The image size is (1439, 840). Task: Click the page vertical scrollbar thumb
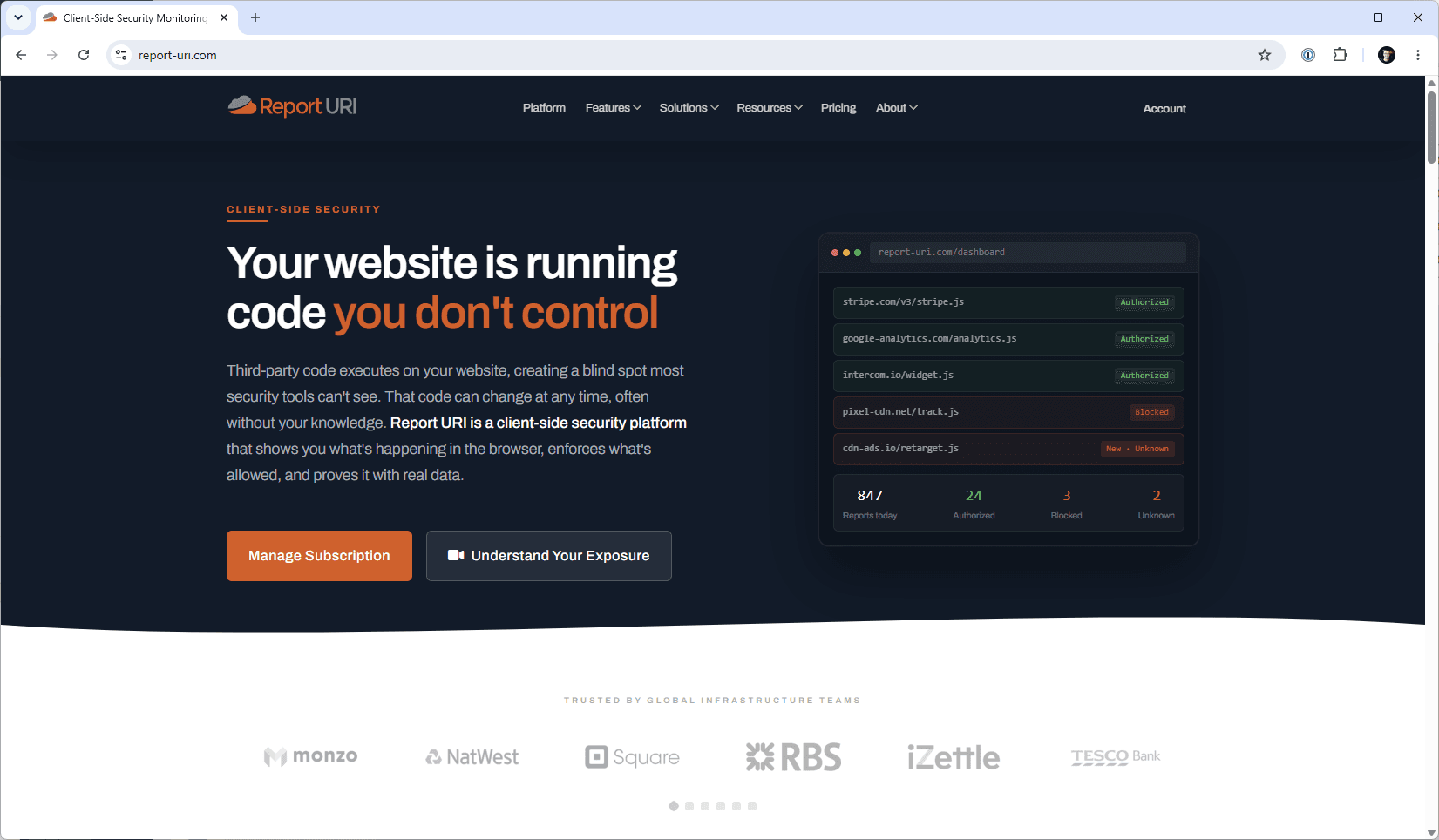click(x=1431, y=126)
